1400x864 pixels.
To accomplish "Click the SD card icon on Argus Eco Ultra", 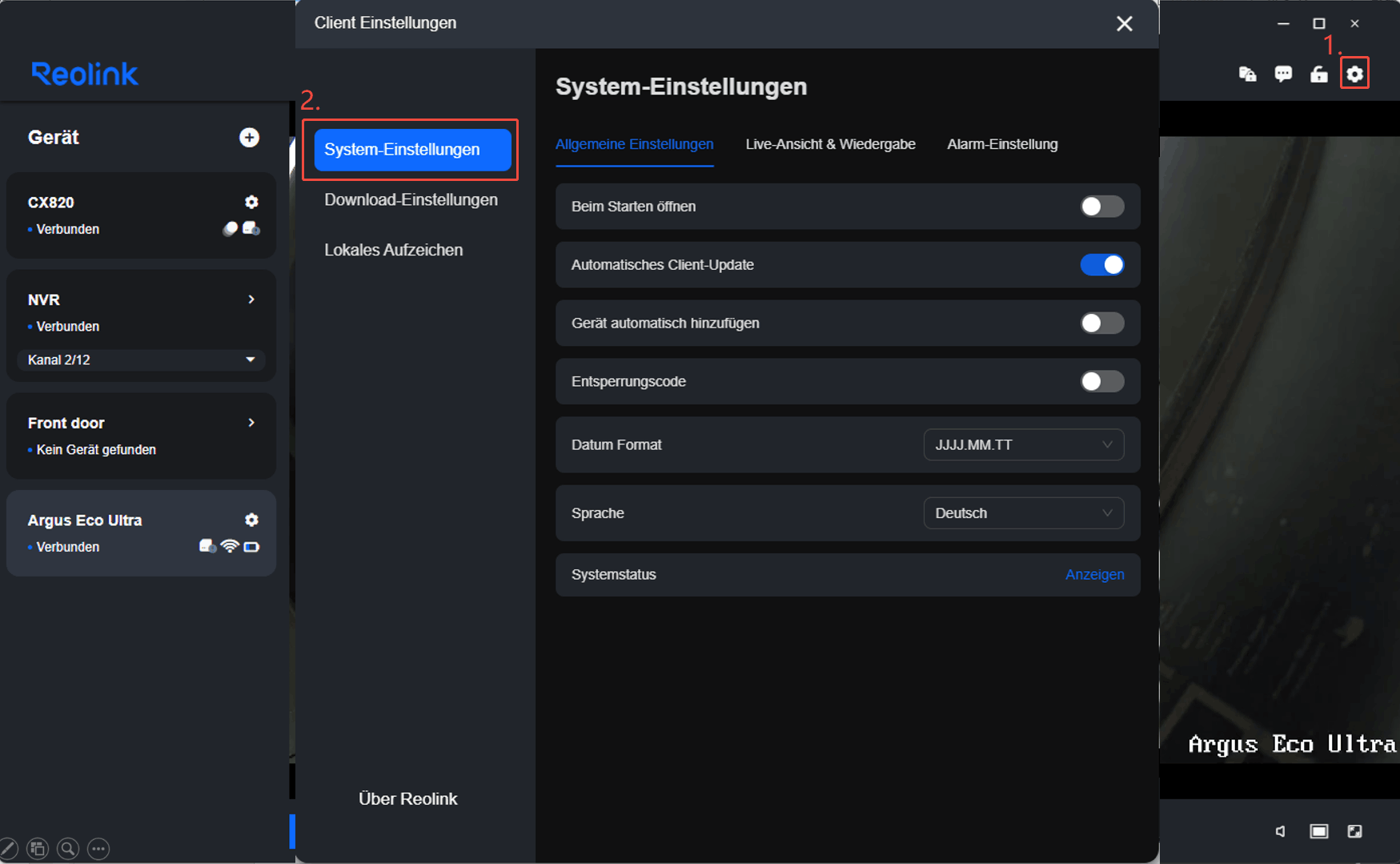I will (207, 546).
